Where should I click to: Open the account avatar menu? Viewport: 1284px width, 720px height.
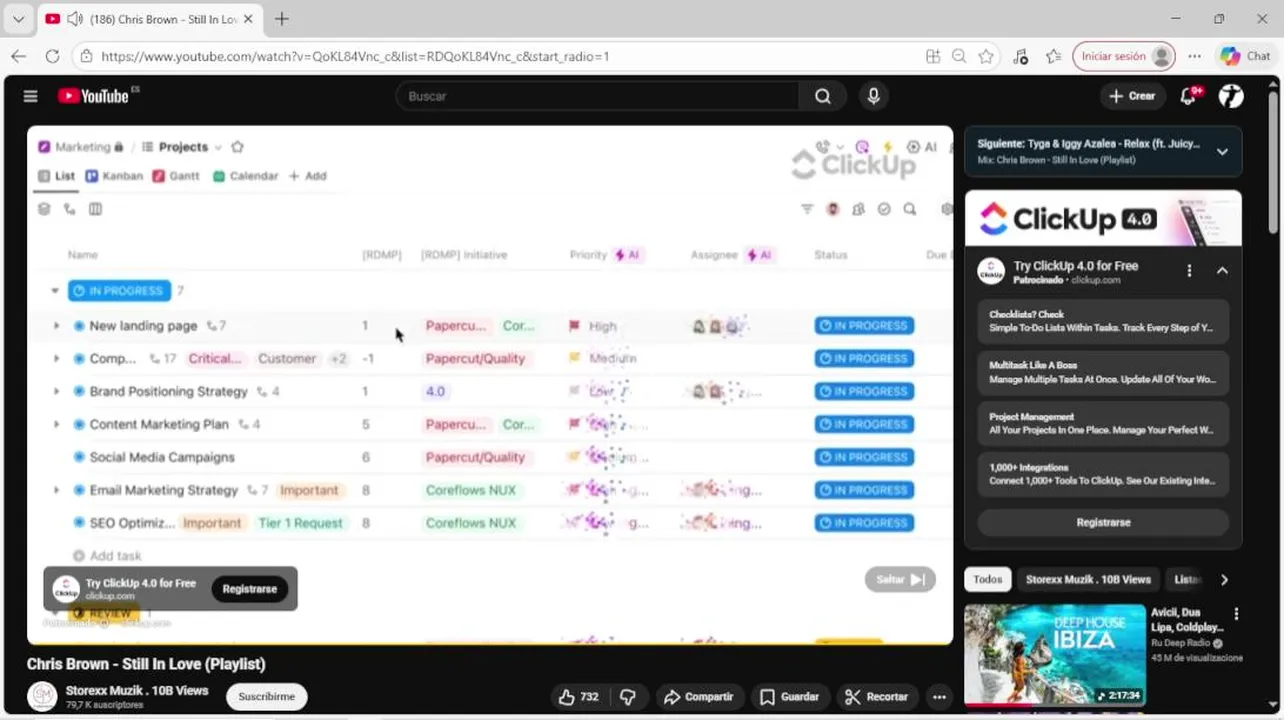pos(1231,96)
